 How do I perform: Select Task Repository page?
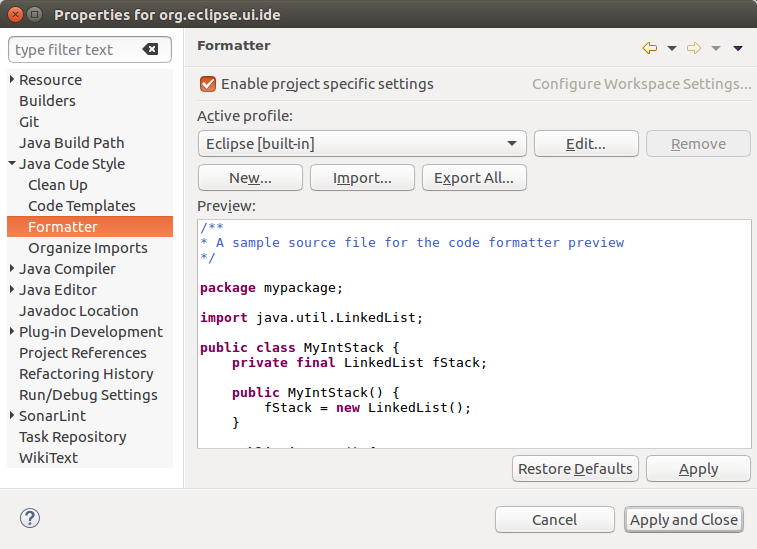[72, 436]
